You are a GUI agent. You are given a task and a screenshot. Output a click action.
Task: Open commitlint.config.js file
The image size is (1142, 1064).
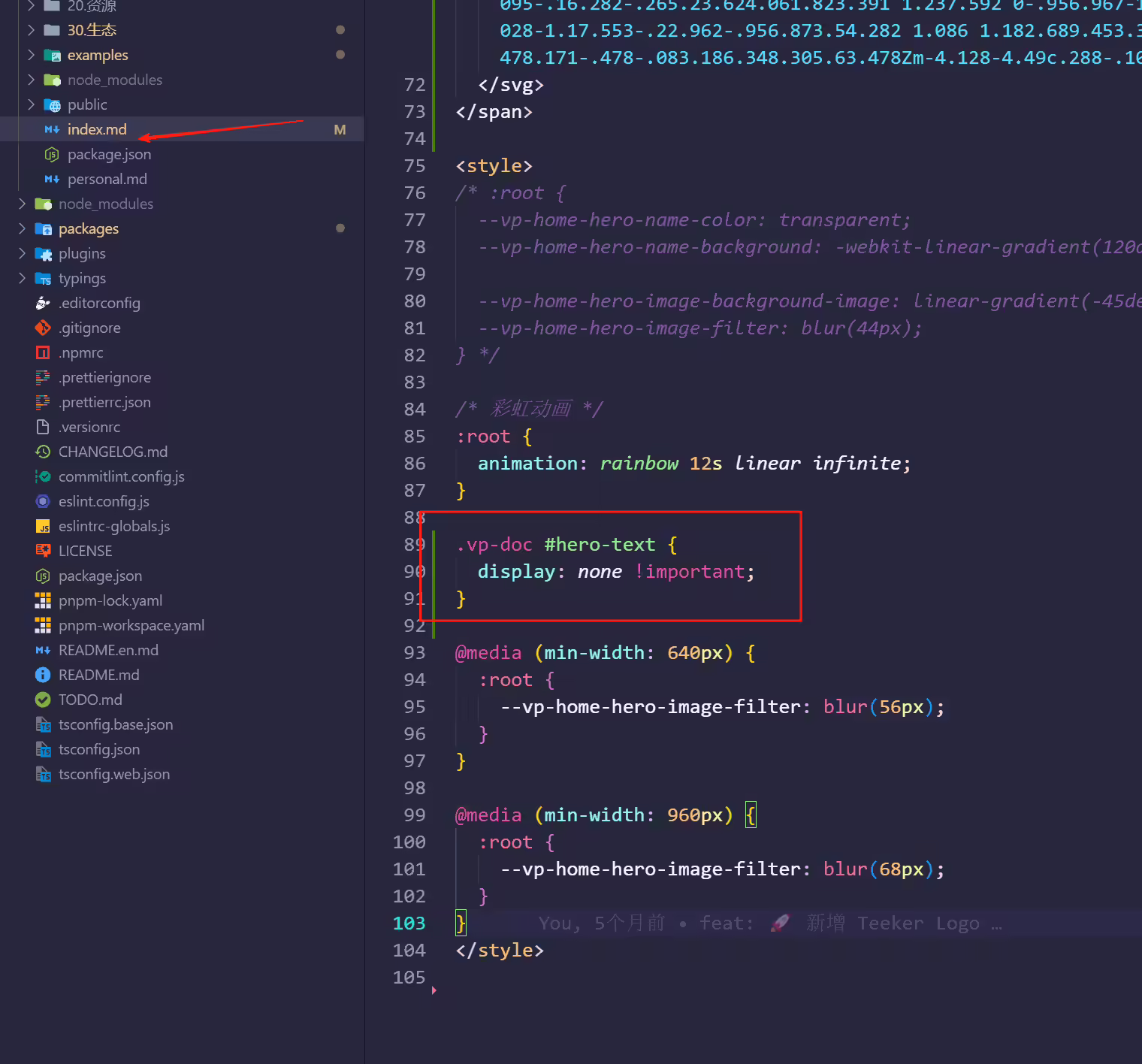(122, 476)
